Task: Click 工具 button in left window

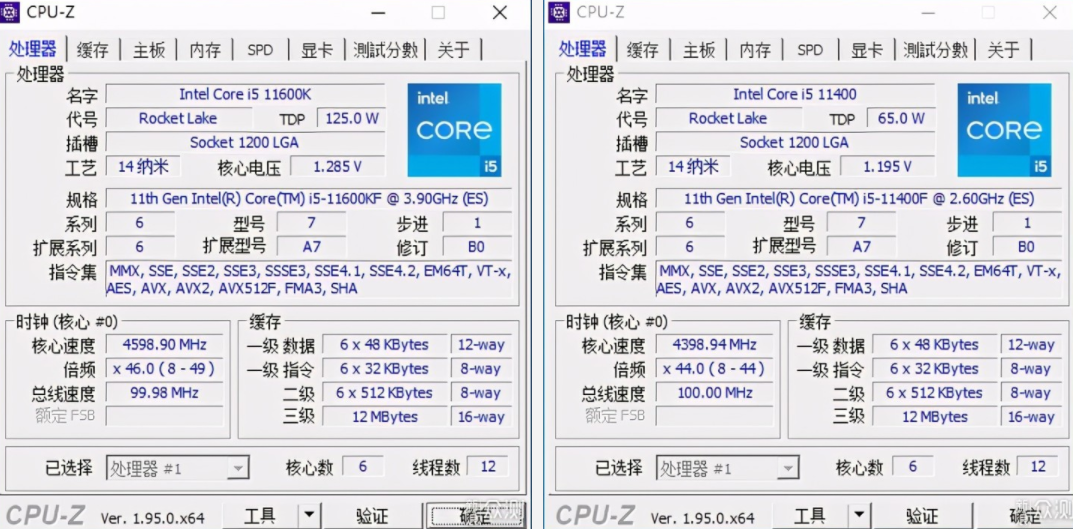Action: pos(261,515)
